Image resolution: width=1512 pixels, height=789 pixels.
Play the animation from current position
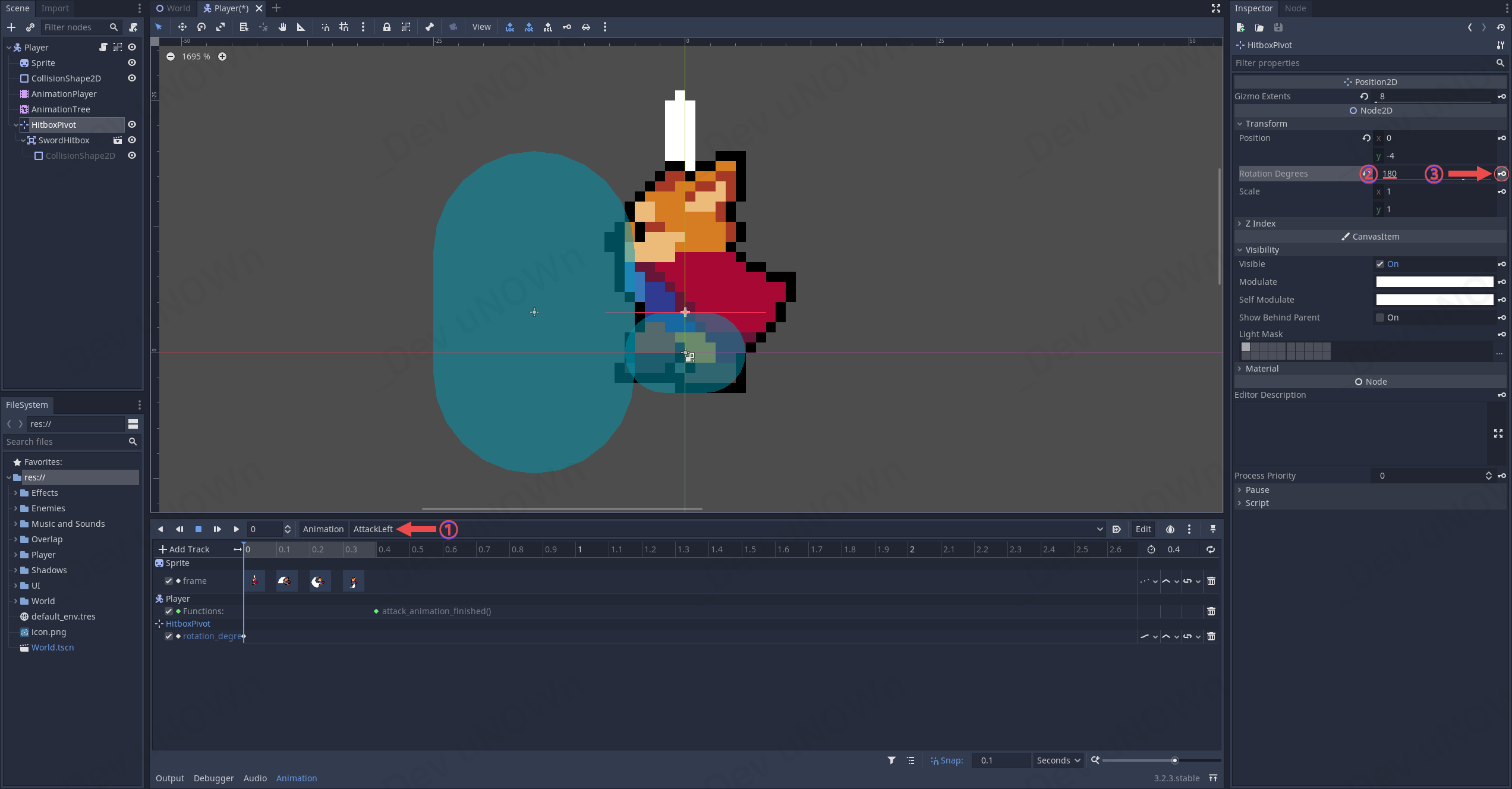(236, 529)
